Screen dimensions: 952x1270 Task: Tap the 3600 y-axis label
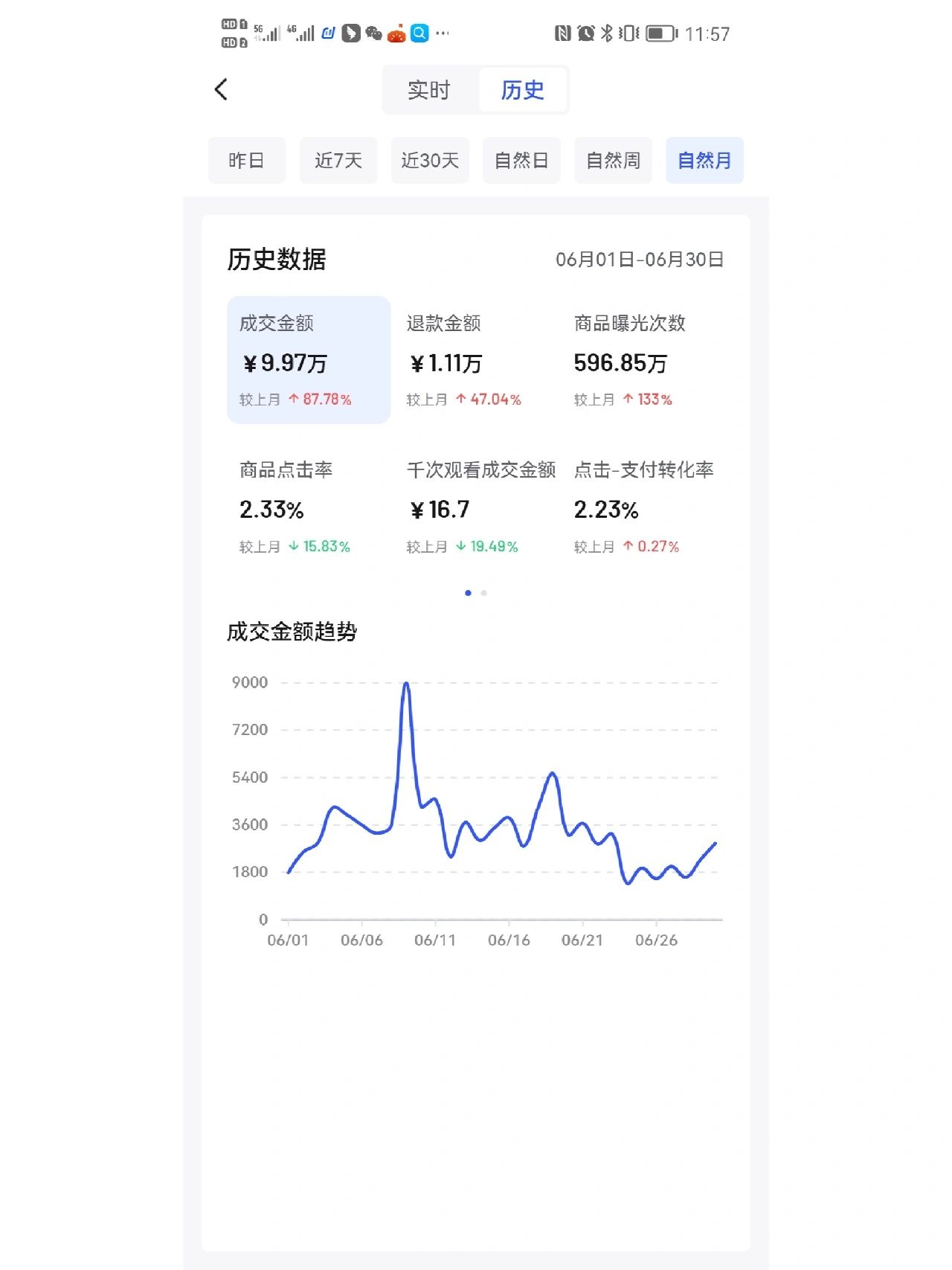coord(250,824)
